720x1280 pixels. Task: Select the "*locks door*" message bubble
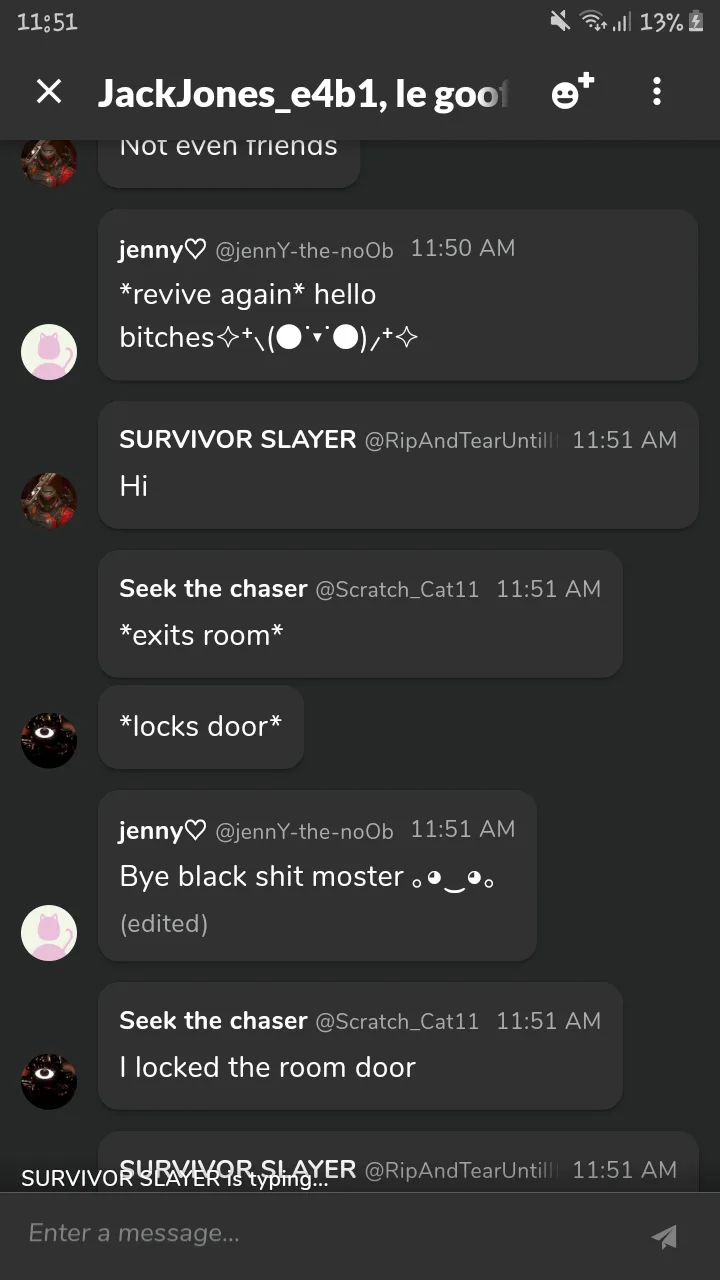coord(201,727)
